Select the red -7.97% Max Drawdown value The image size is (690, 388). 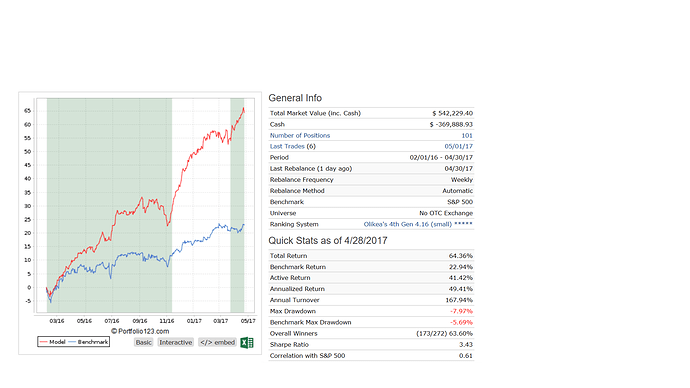click(x=461, y=311)
